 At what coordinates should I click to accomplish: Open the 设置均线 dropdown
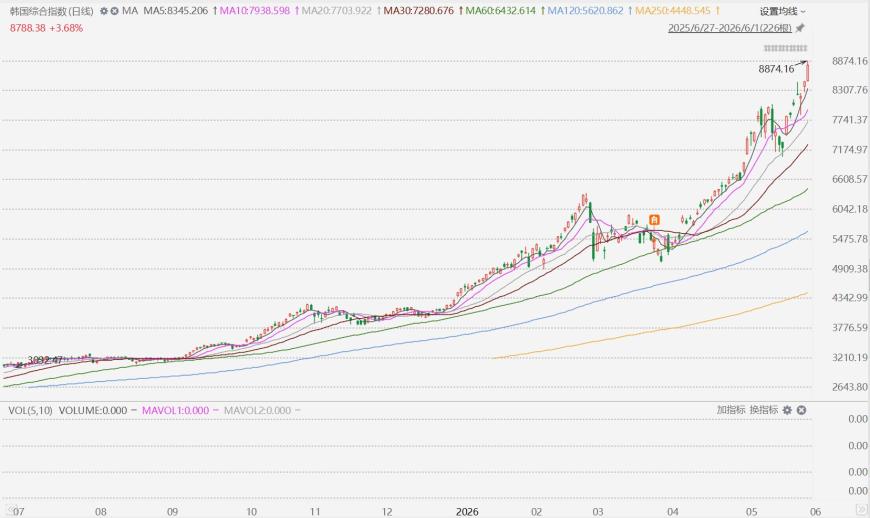coord(782,11)
